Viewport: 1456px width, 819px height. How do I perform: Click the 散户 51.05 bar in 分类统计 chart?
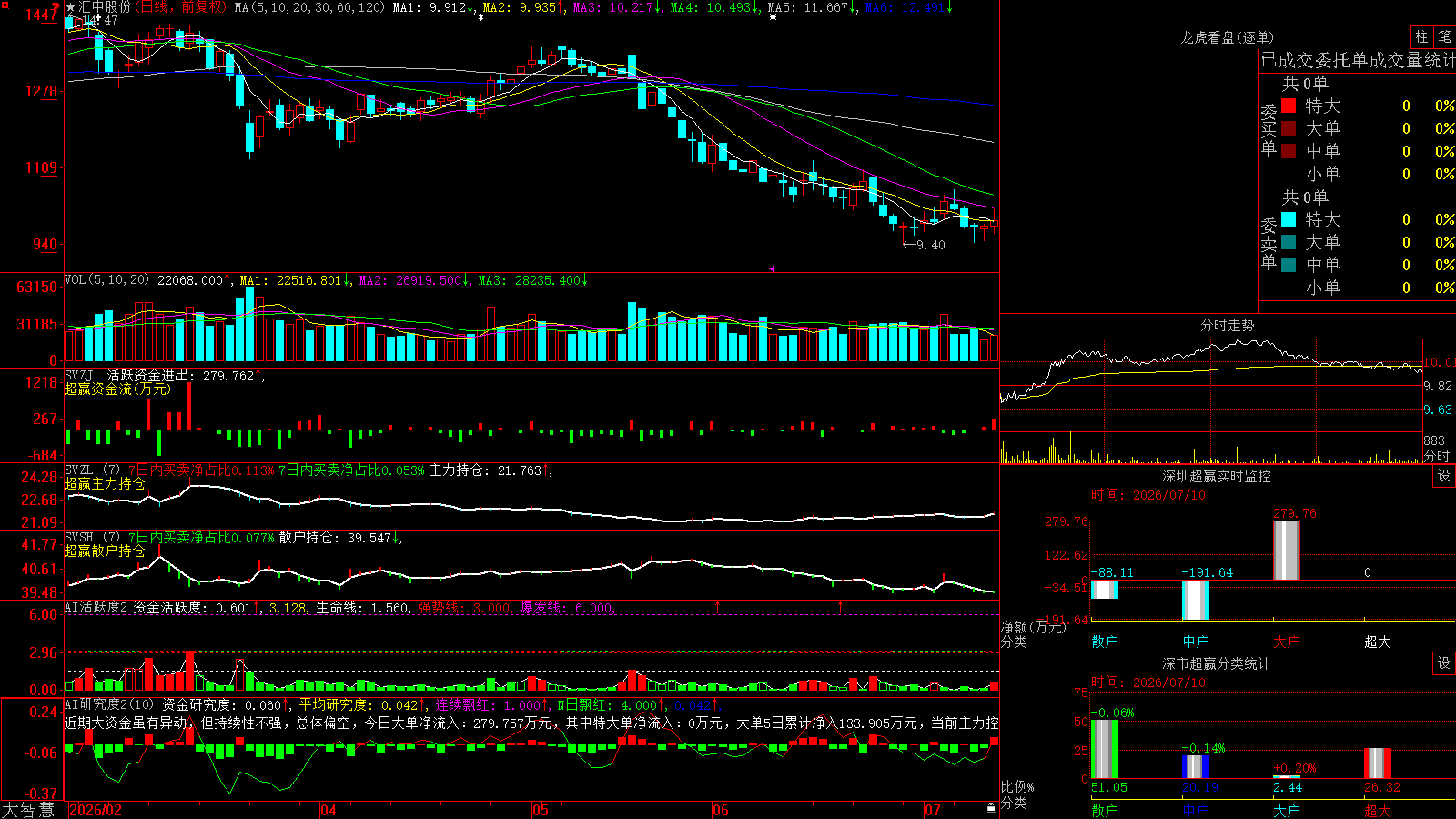pyautogui.click(x=1105, y=749)
